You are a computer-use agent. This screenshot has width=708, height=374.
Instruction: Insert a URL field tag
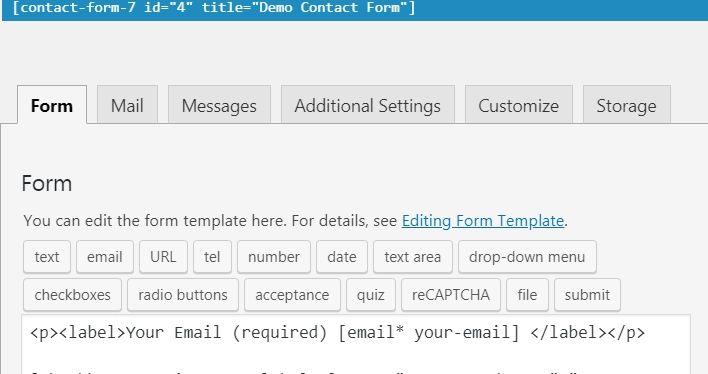pyautogui.click(x=163, y=257)
